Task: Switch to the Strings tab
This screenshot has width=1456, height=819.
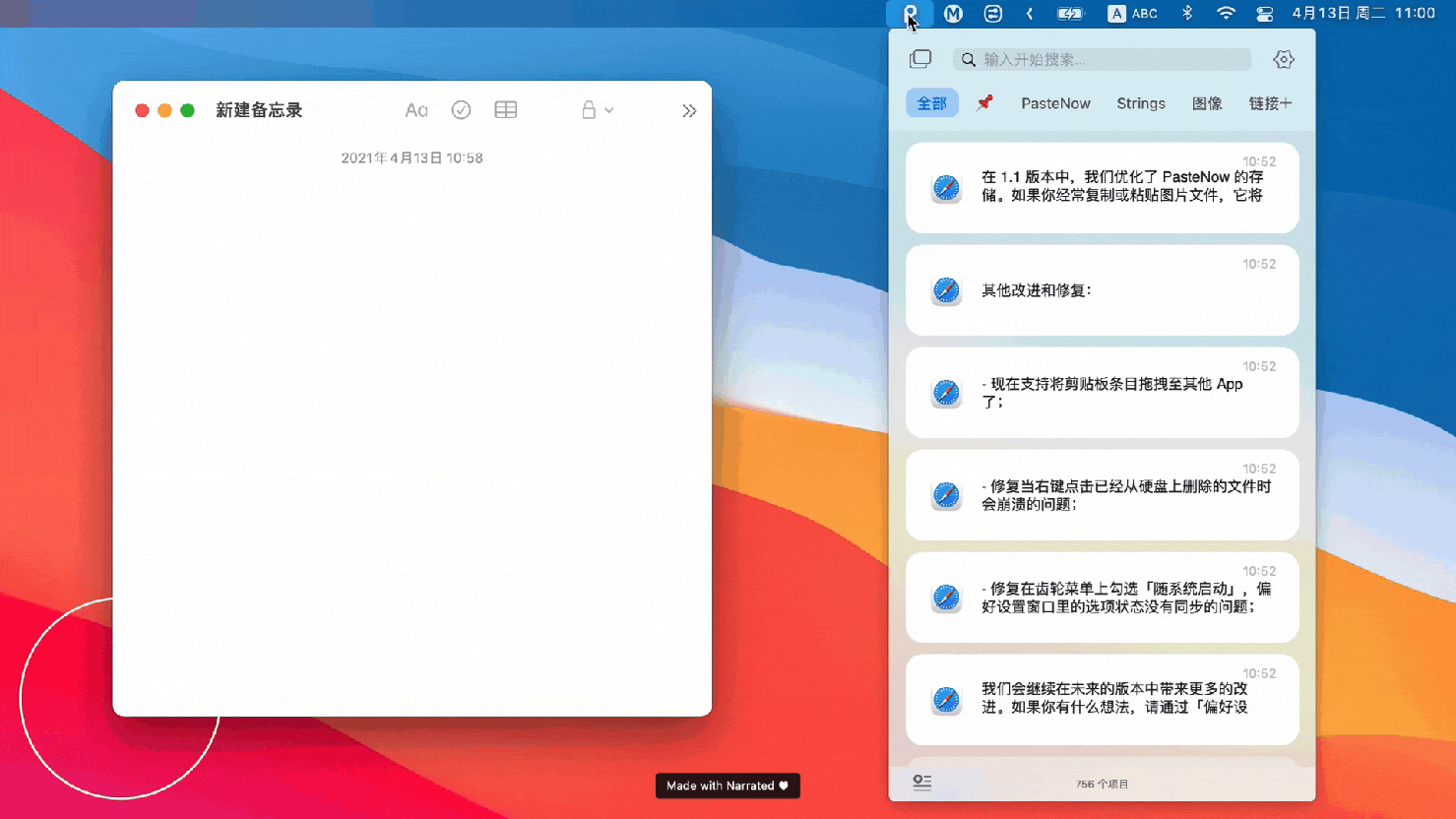Action: 1141,103
